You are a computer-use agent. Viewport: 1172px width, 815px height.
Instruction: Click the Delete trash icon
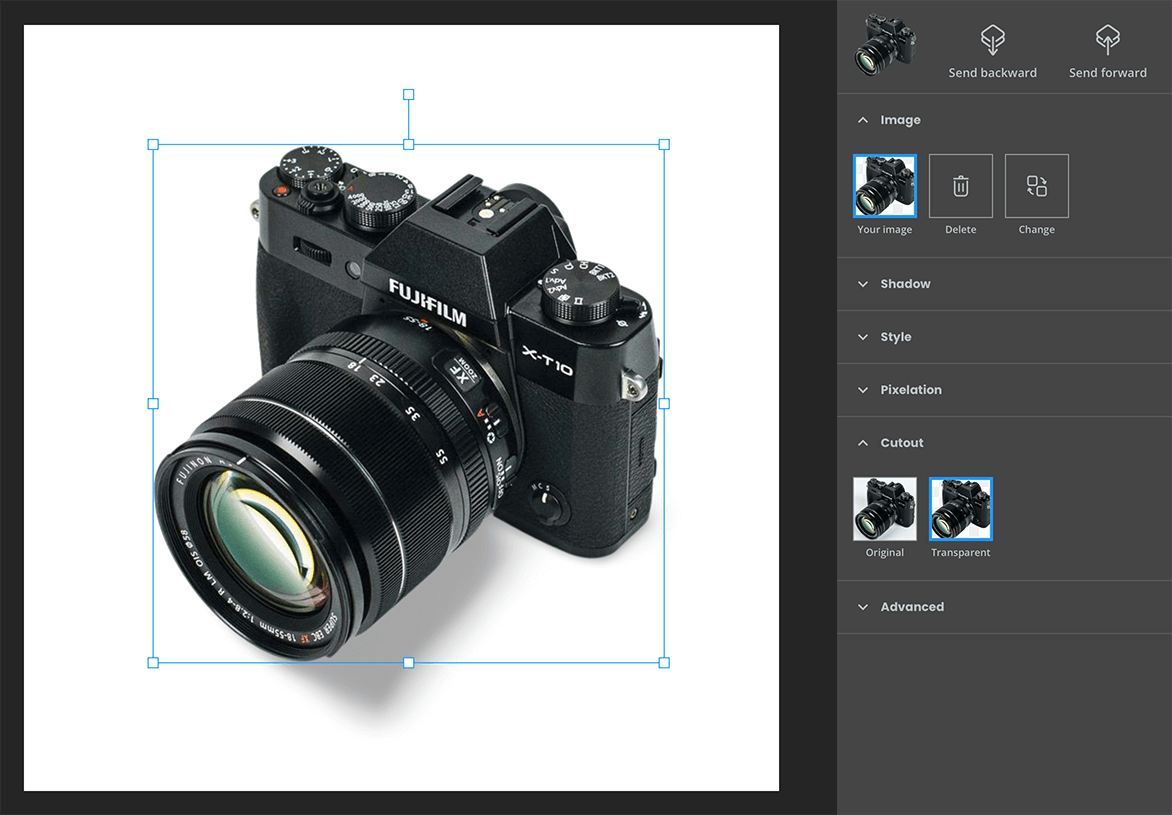pos(960,186)
